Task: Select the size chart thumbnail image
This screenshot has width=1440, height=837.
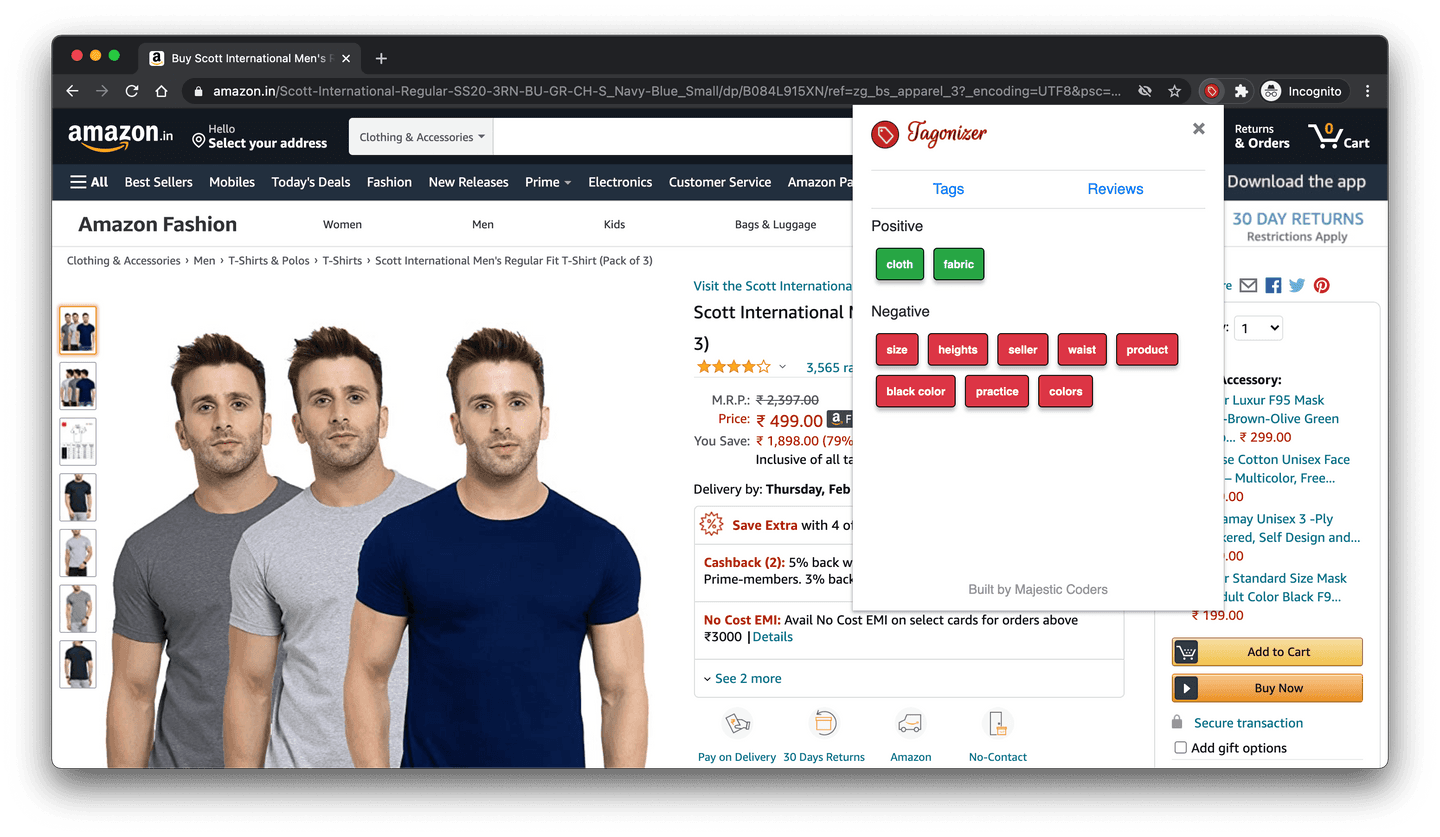Action: [x=78, y=442]
